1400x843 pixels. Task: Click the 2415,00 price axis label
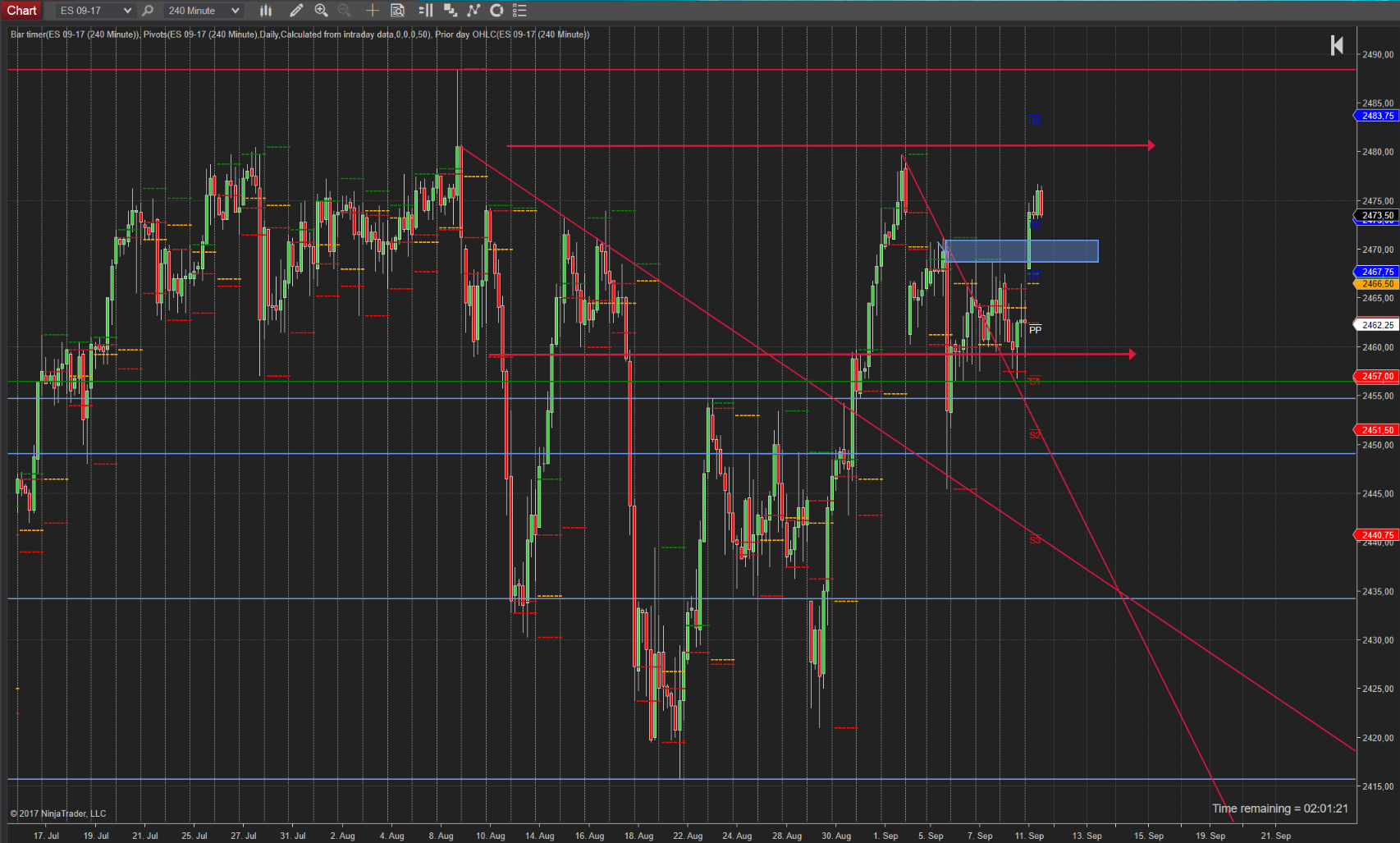(1378, 786)
